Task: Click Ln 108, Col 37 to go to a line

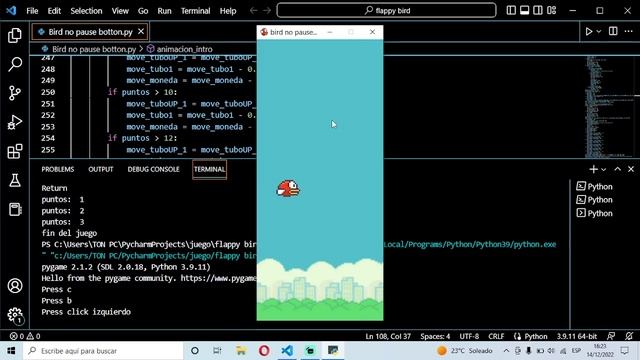Action: pyautogui.click(x=388, y=336)
